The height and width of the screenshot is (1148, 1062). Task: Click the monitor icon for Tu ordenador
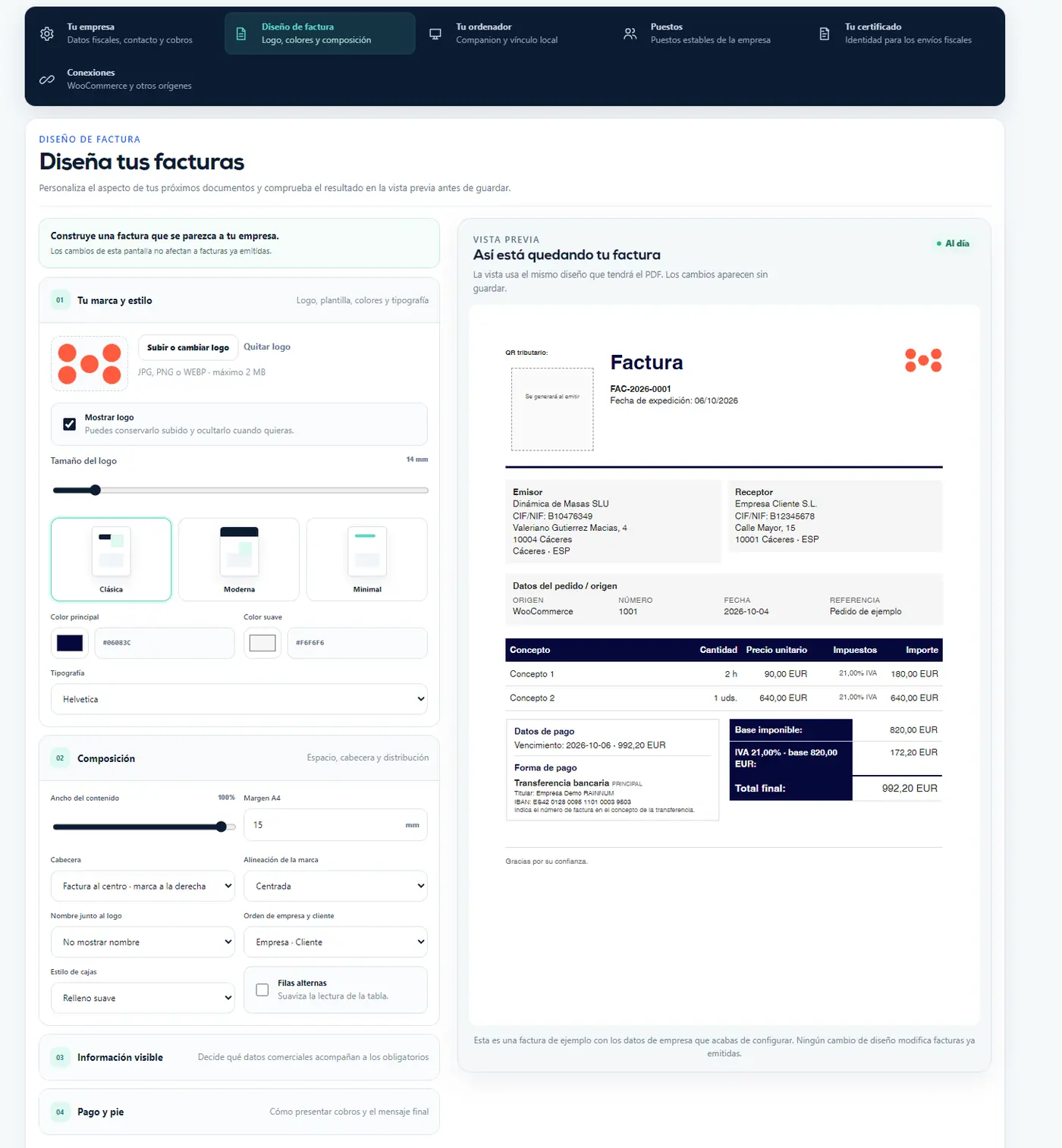point(435,33)
